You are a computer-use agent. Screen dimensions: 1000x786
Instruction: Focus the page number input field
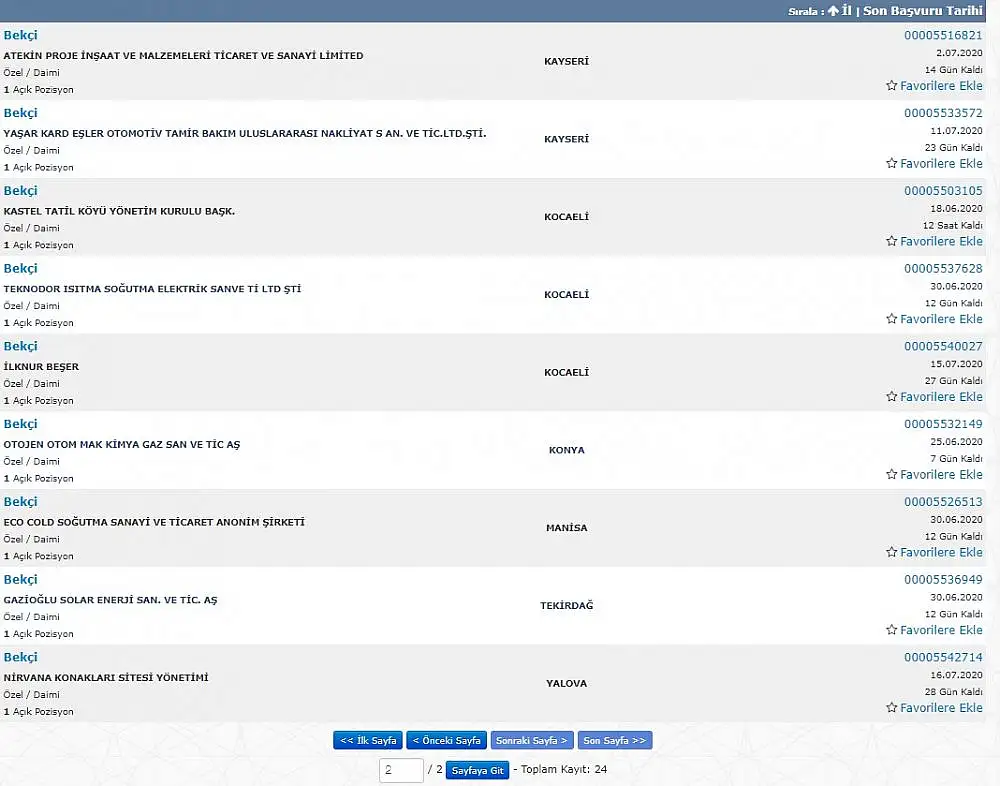coord(401,770)
